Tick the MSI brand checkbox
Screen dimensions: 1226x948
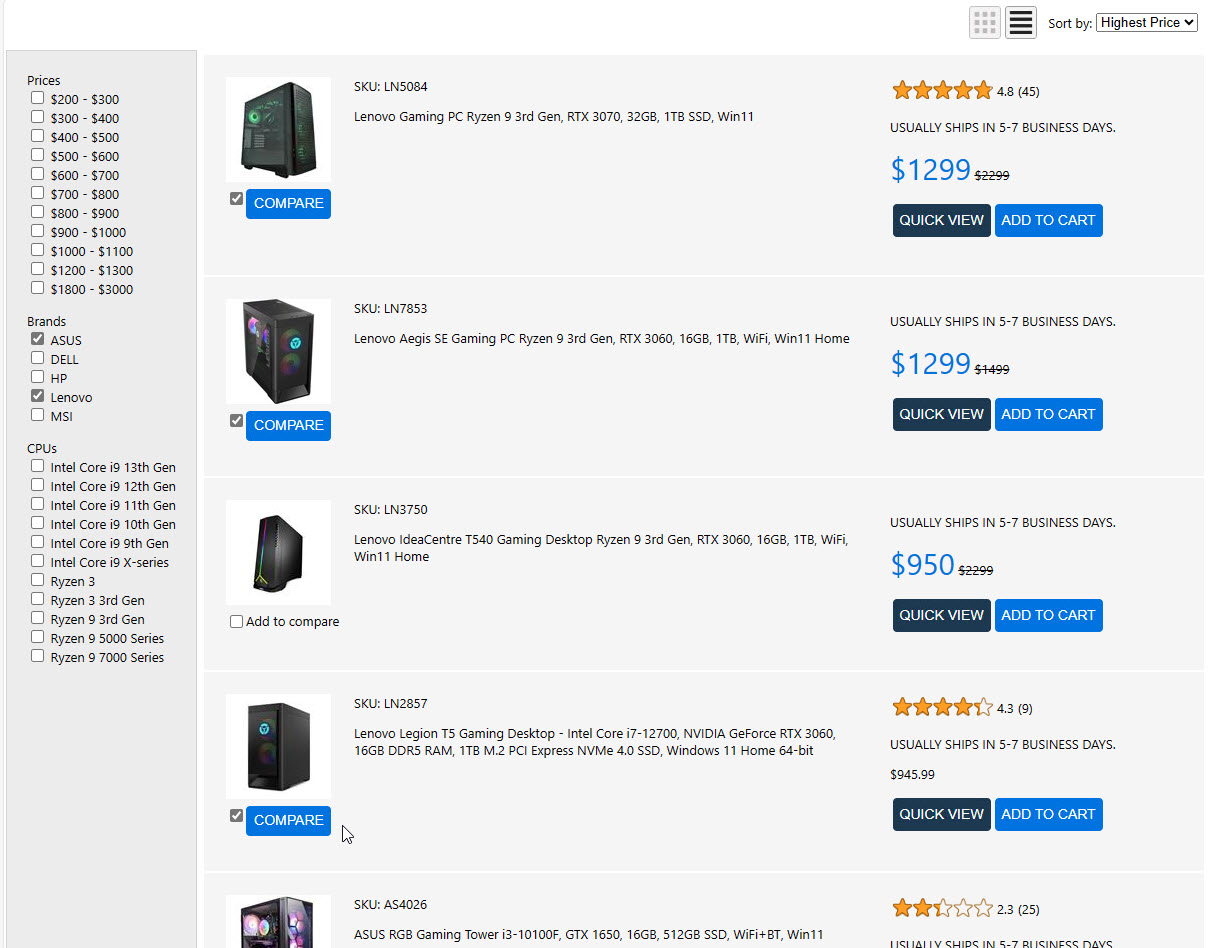tap(38, 415)
